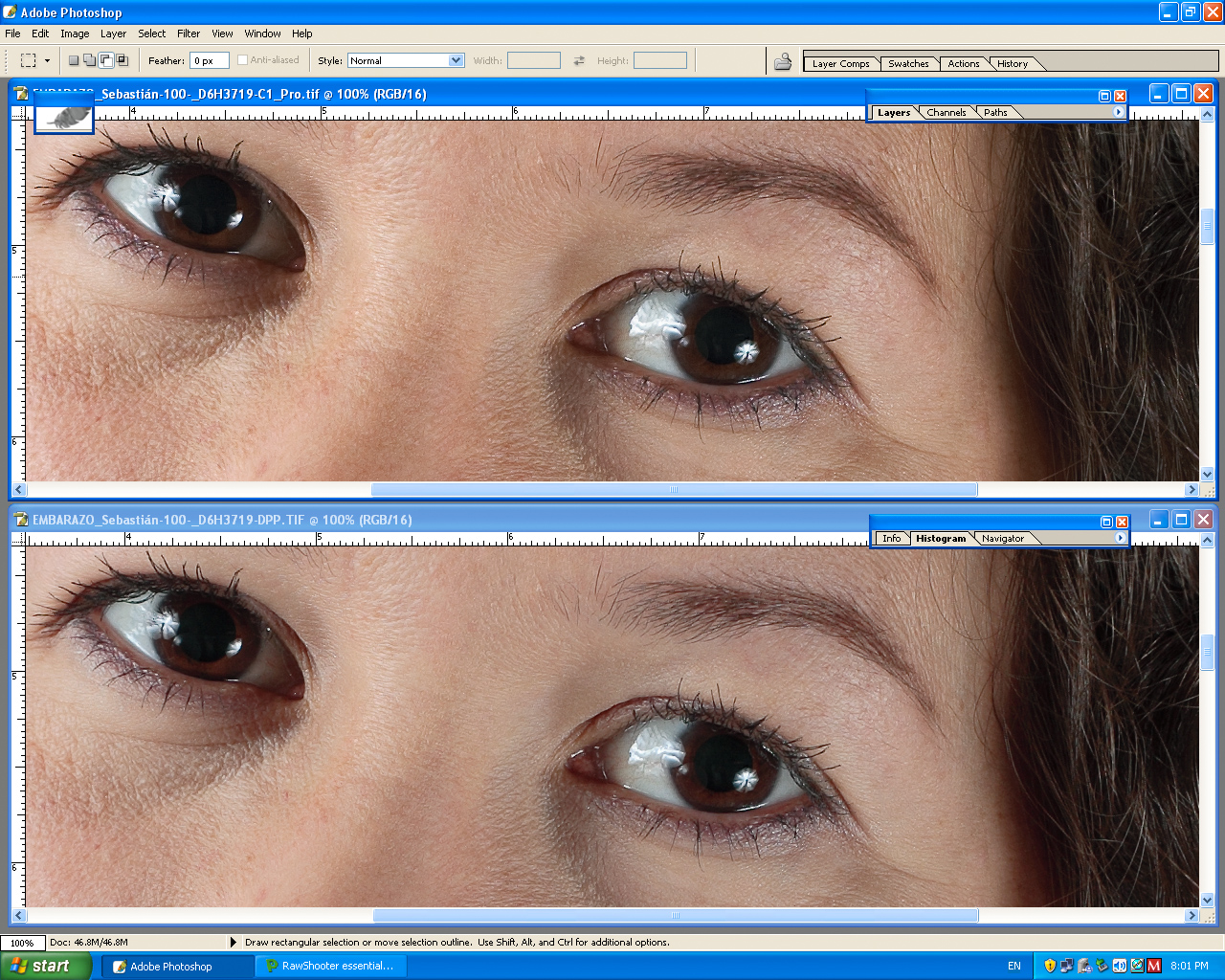The image size is (1225, 980).
Task: Open the Help menu
Action: pos(302,33)
